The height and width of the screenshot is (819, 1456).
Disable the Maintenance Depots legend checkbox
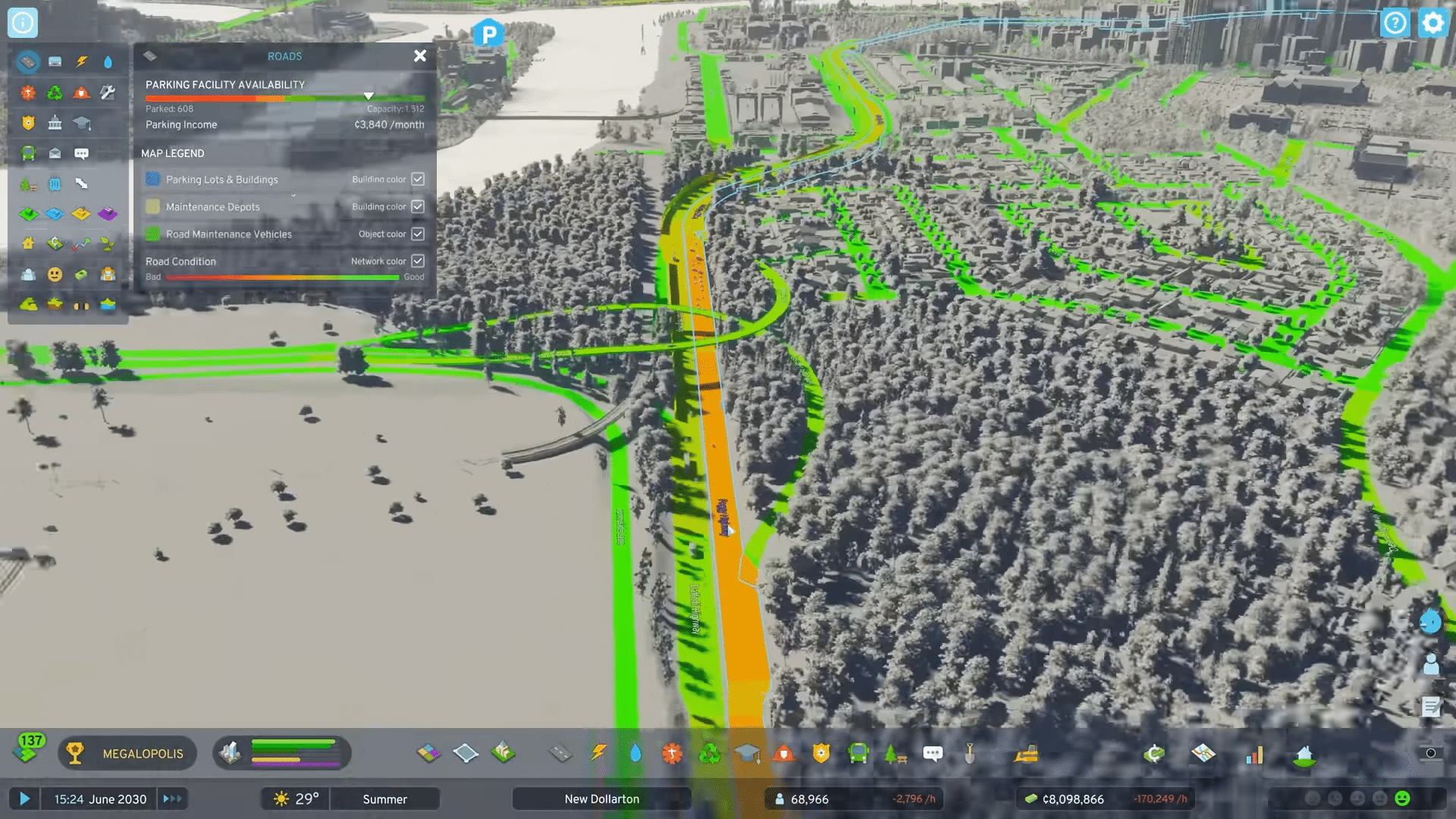point(418,206)
